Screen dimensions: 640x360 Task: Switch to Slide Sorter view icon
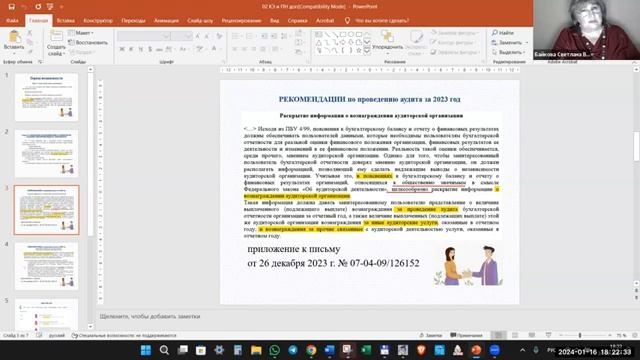[515, 335]
